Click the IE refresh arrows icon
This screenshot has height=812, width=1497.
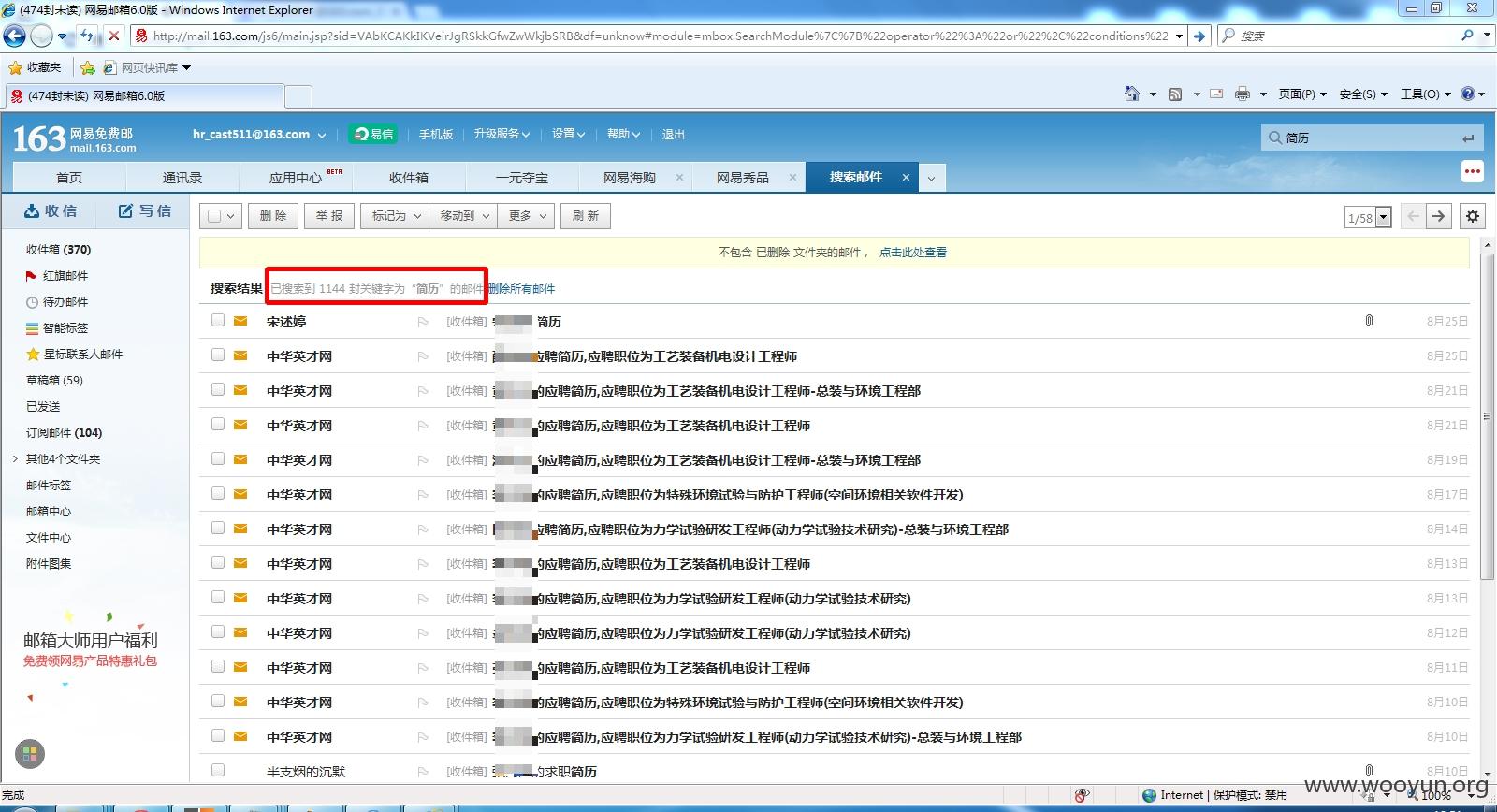[88, 36]
